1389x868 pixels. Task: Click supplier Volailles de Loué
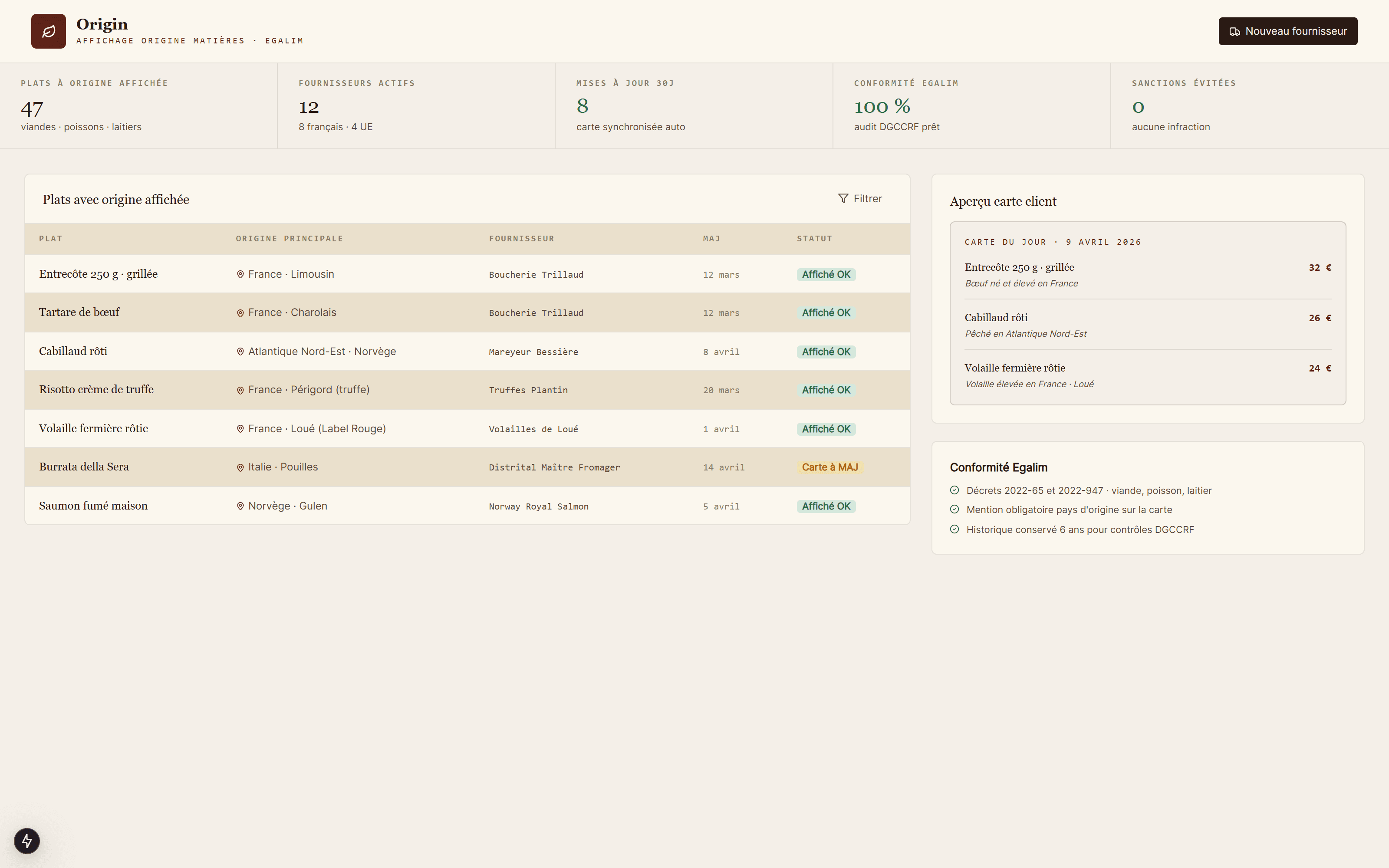point(533,429)
